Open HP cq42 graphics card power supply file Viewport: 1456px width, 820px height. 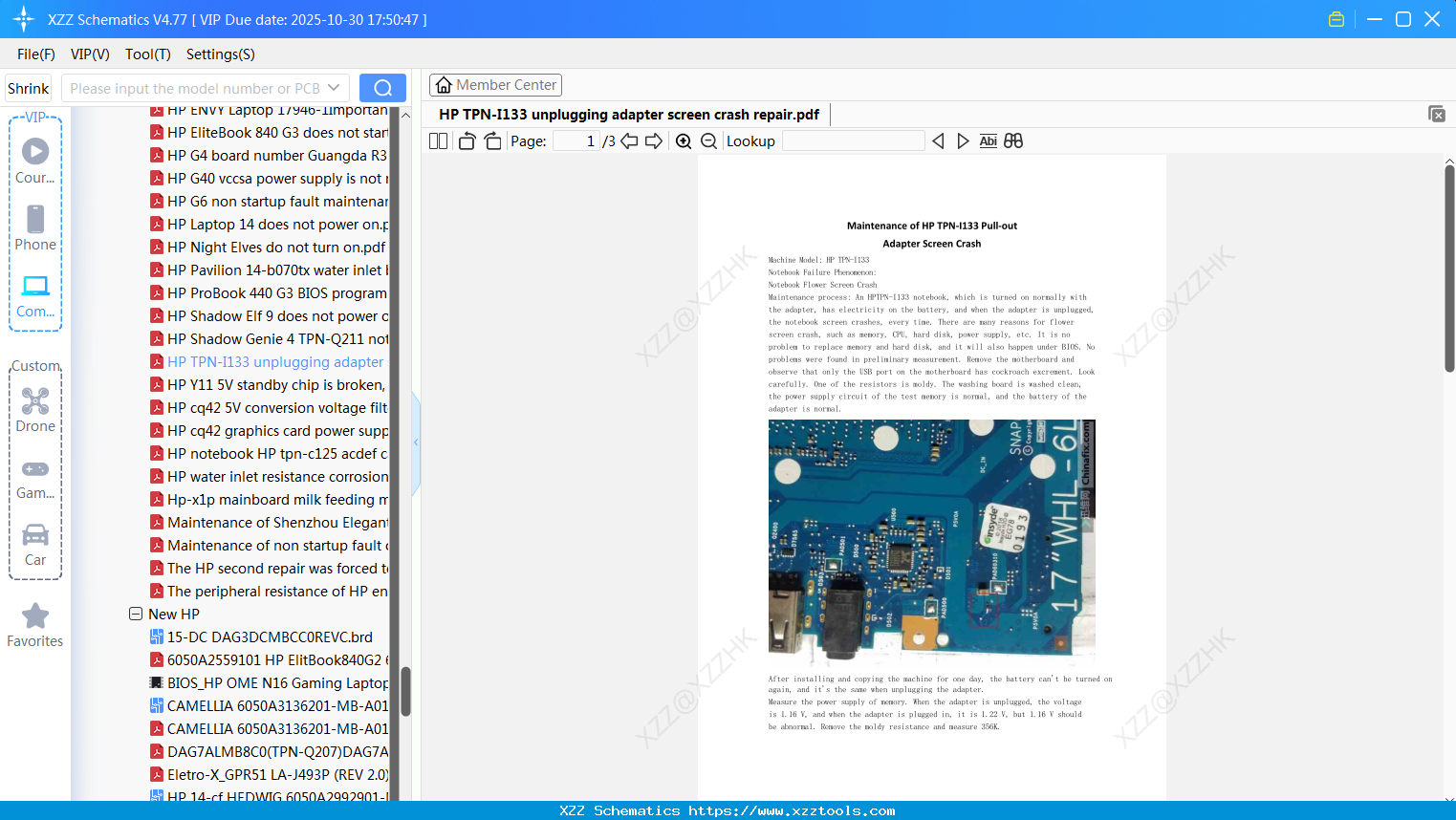click(270, 431)
